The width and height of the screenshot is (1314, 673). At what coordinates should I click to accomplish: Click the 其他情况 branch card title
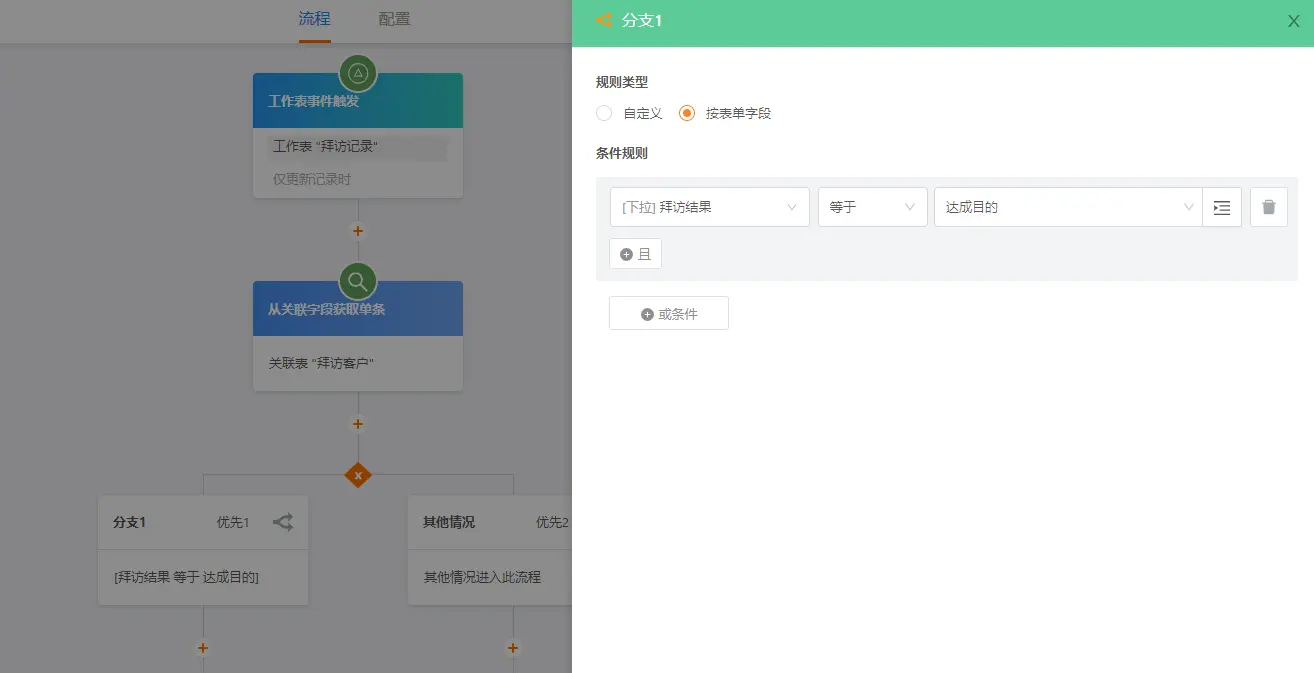(449, 522)
